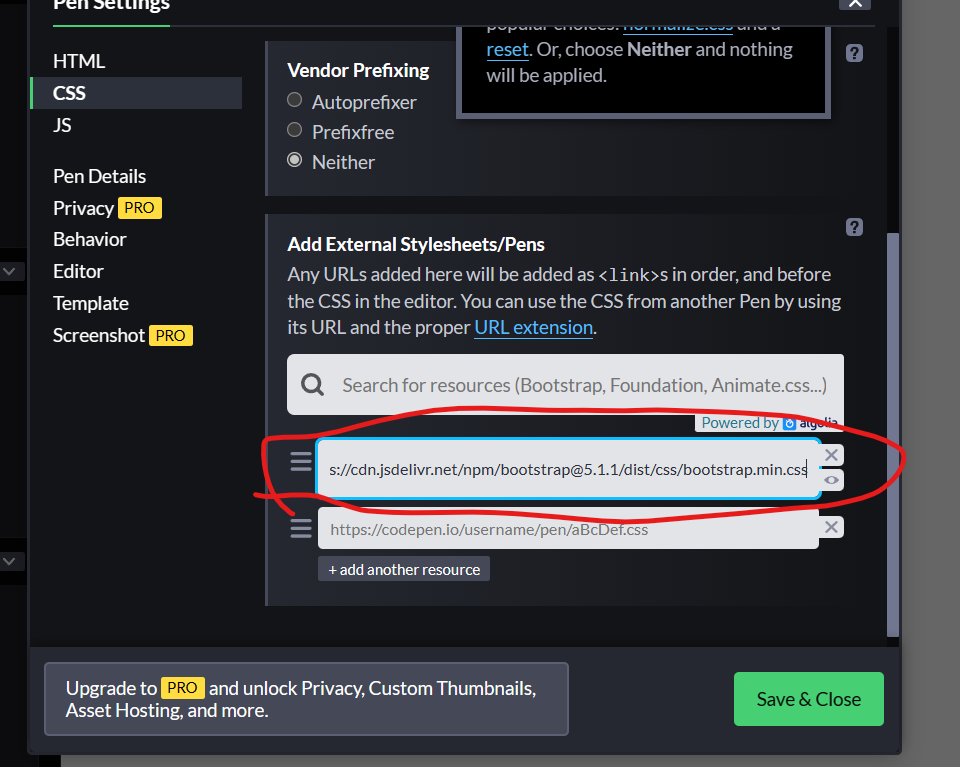960x767 pixels.
Task: Focus the Search for resources field
Action: 565,384
